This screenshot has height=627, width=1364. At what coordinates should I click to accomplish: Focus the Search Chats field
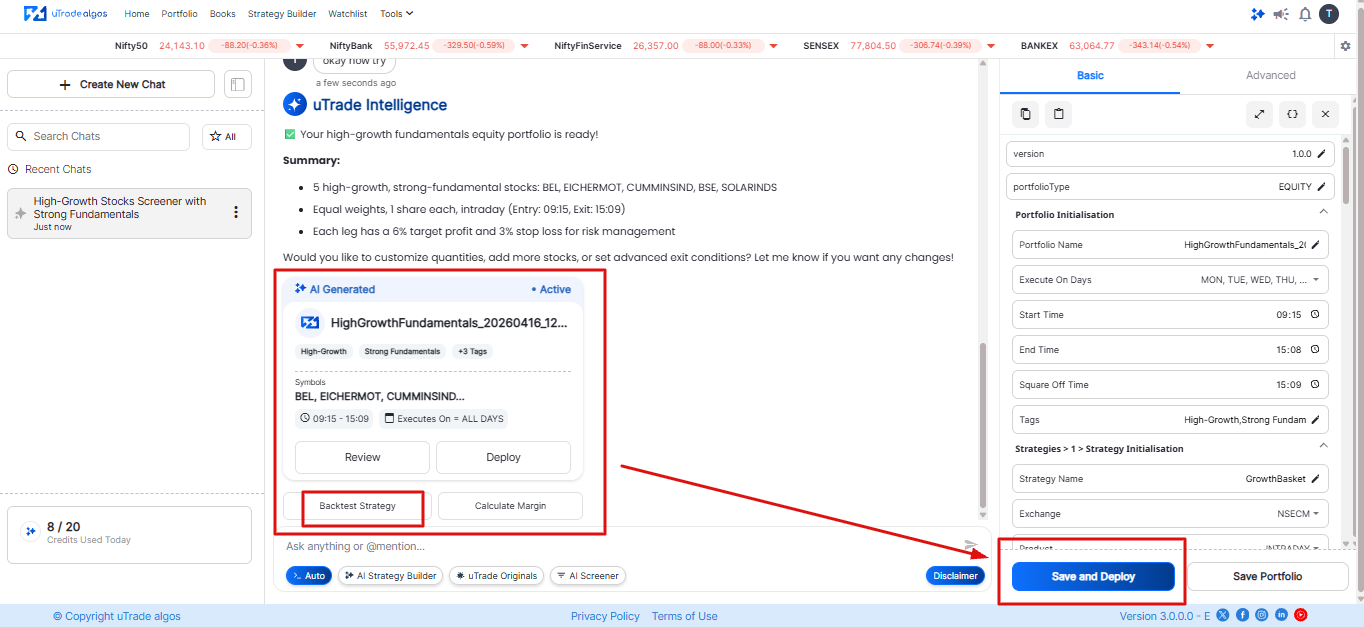point(98,137)
